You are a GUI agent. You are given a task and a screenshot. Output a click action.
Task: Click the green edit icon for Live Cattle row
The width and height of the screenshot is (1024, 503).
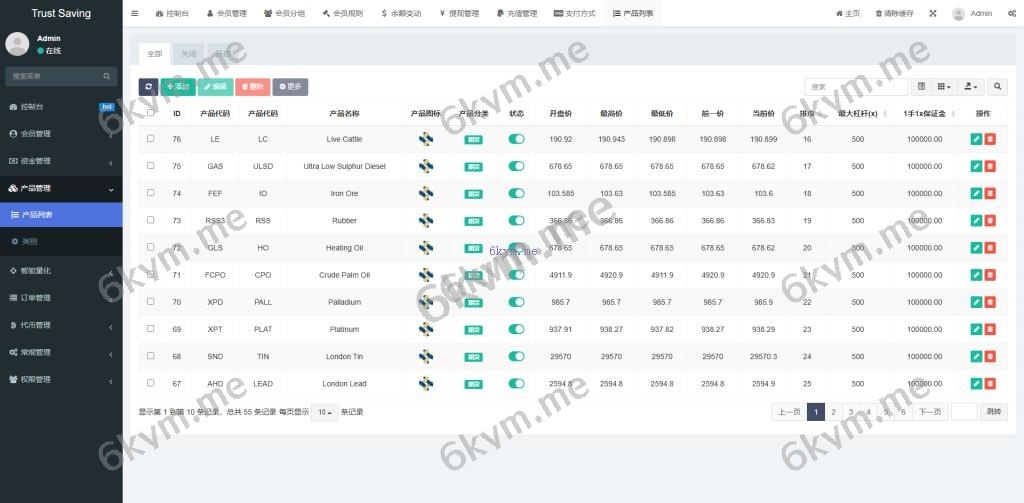tap(976, 139)
